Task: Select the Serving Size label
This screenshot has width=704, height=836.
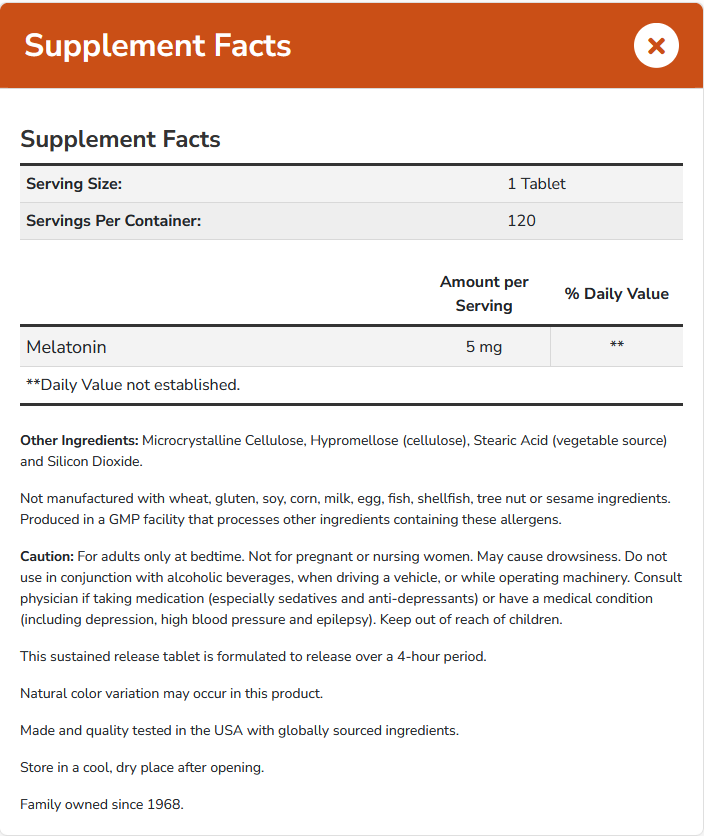Action: [74, 184]
